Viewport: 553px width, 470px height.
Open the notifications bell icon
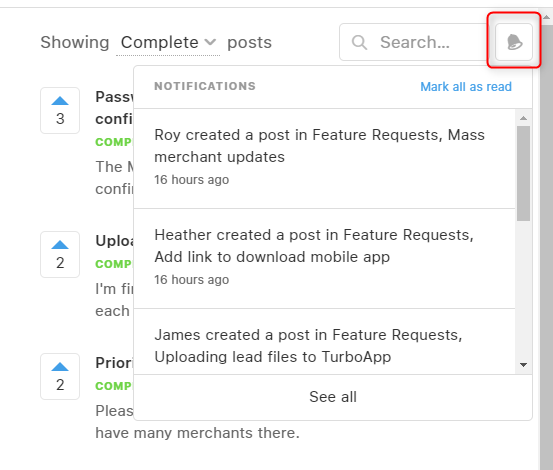[x=514, y=42]
